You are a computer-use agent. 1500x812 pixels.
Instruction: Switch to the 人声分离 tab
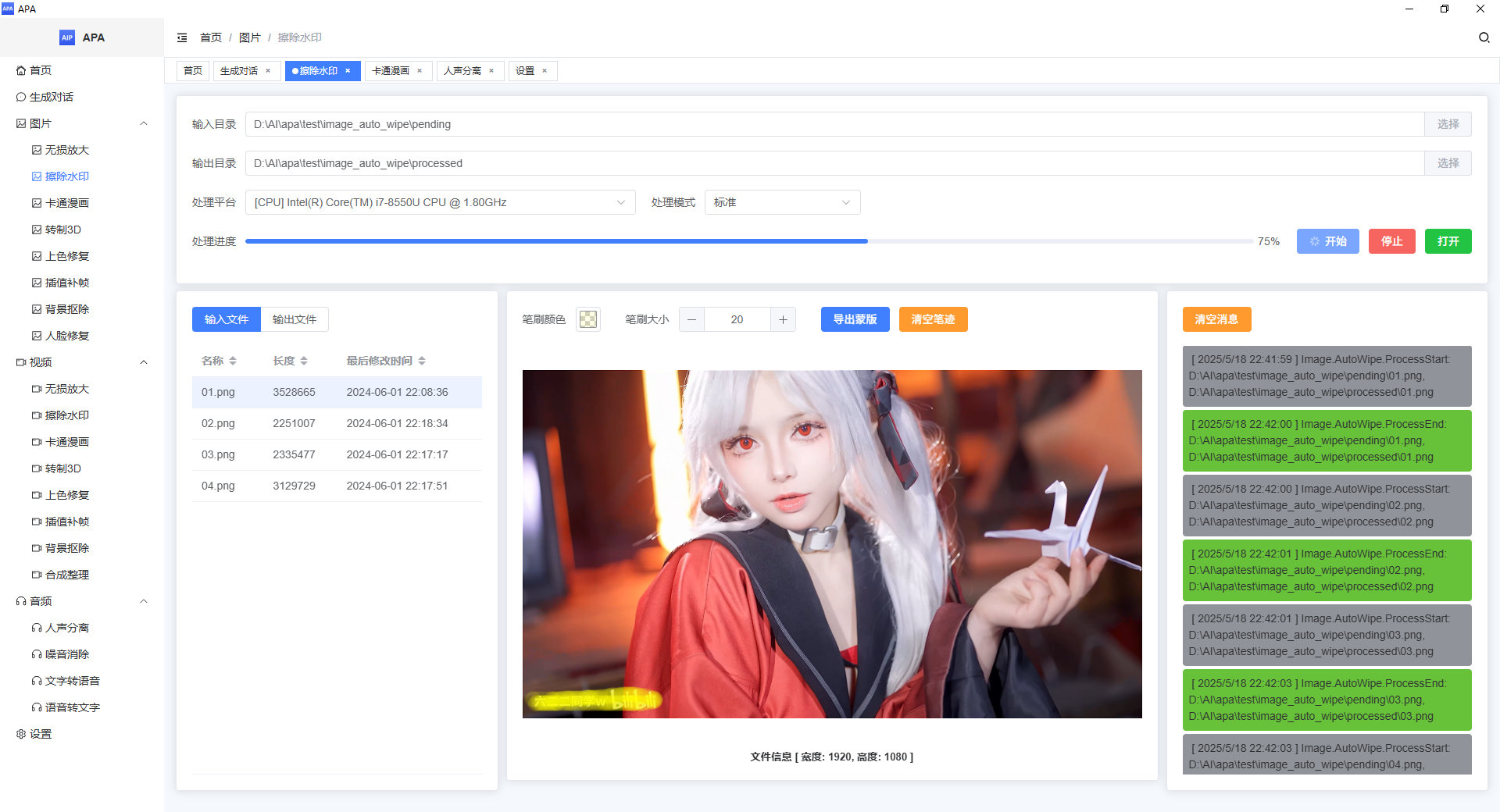point(462,71)
